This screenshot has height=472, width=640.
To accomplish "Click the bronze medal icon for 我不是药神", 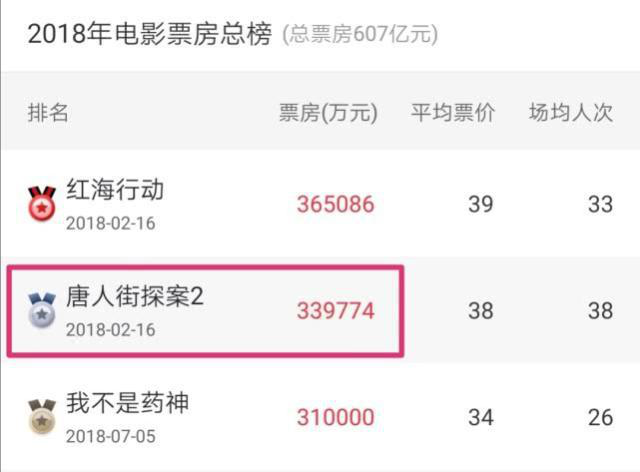I will (x=42, y=416).
